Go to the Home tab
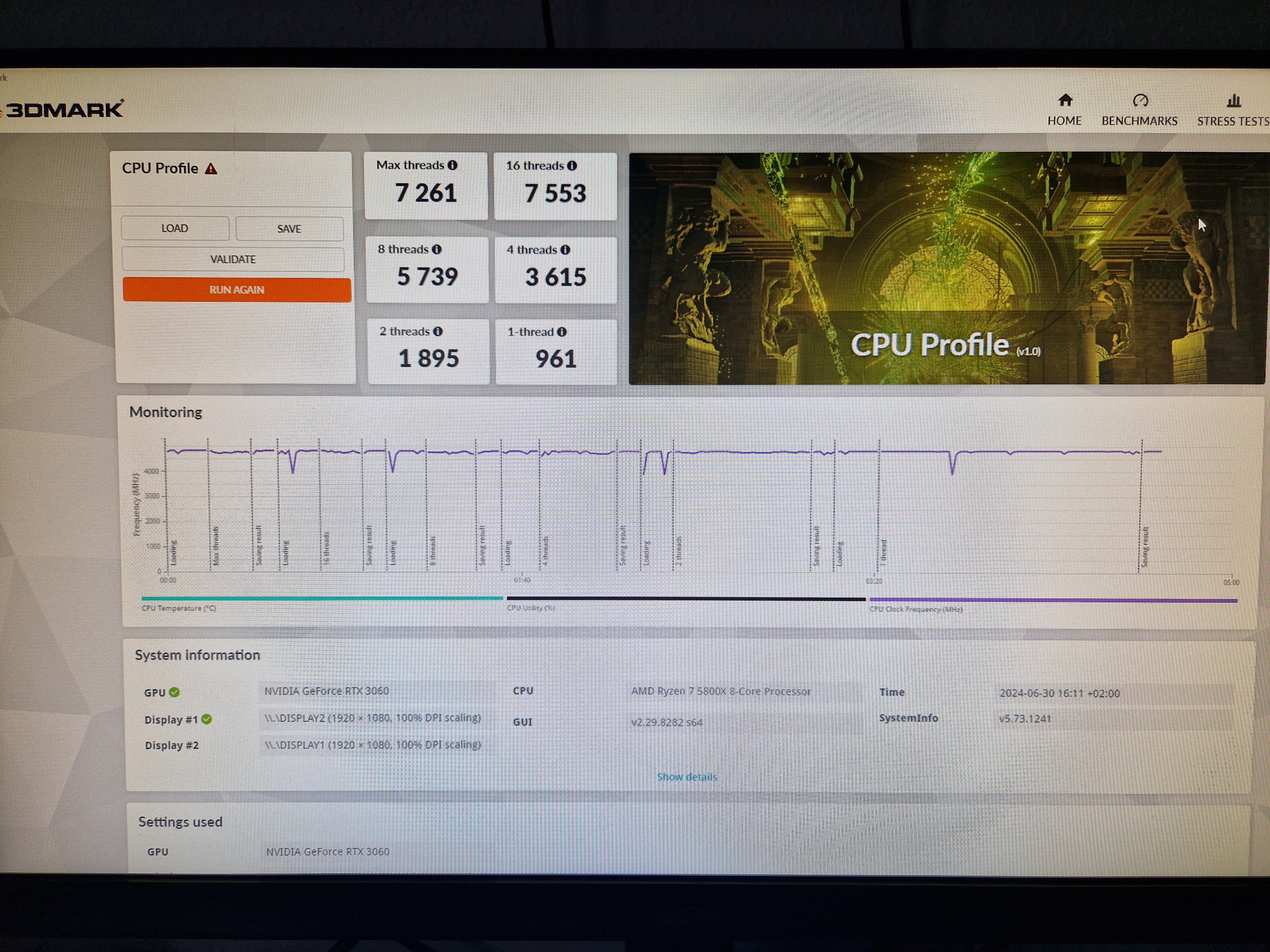The image size is (1270, 952). pyautogui.click(x=1065, y=110)
